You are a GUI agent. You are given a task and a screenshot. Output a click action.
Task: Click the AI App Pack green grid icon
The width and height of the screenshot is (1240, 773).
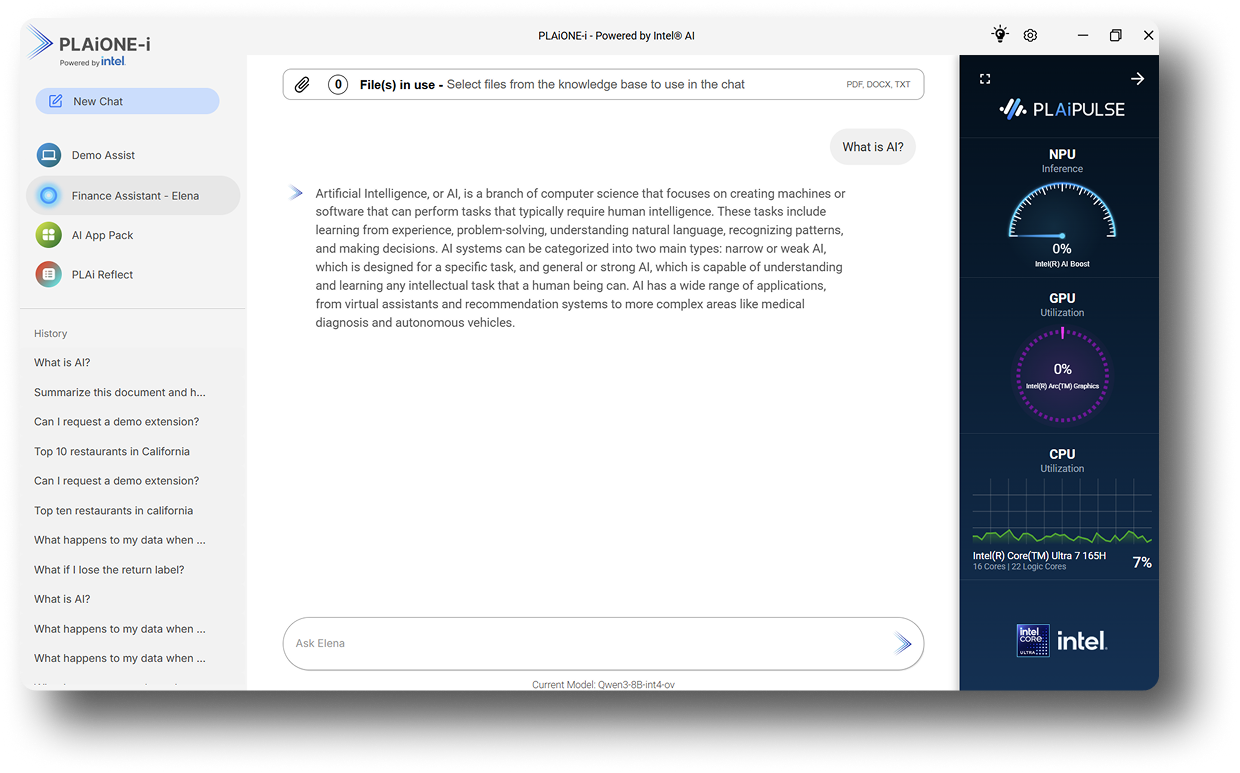click(x=48, y=235)
